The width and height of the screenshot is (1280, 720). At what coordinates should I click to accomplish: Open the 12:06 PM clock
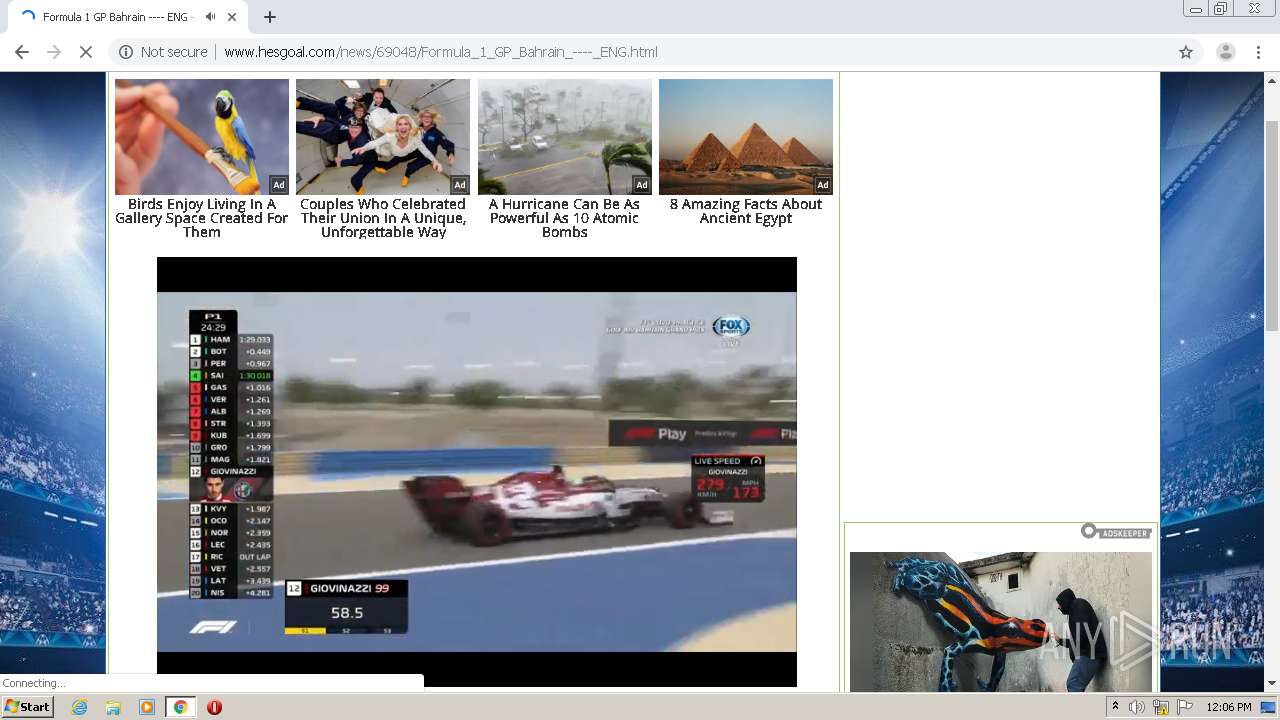(x=1229, y=707)
